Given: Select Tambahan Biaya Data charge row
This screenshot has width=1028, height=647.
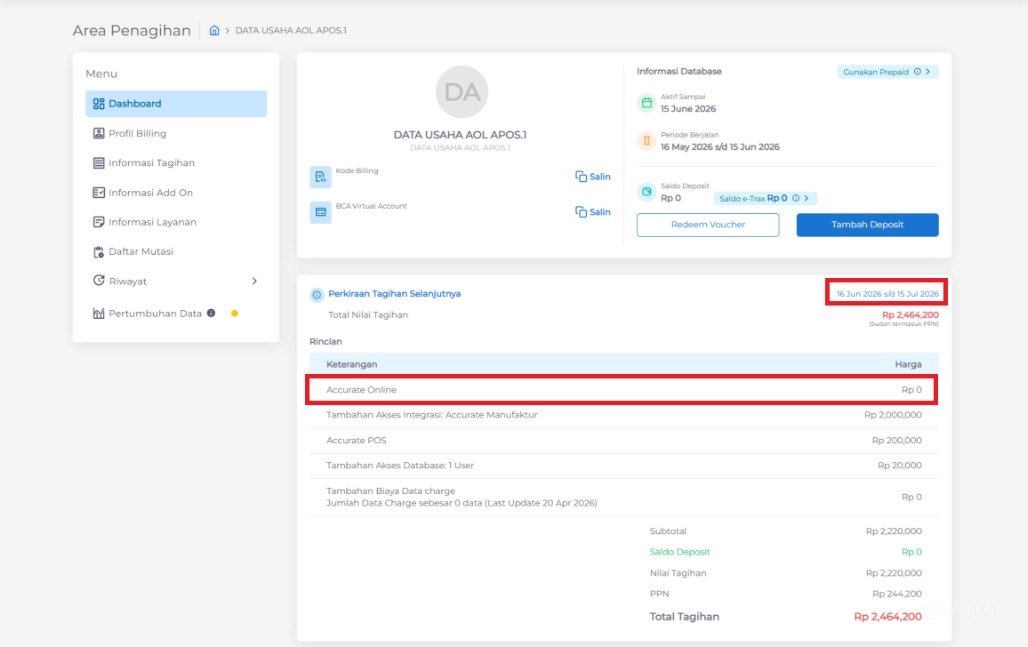Looking at the screenshot, I should pos(623,497).
